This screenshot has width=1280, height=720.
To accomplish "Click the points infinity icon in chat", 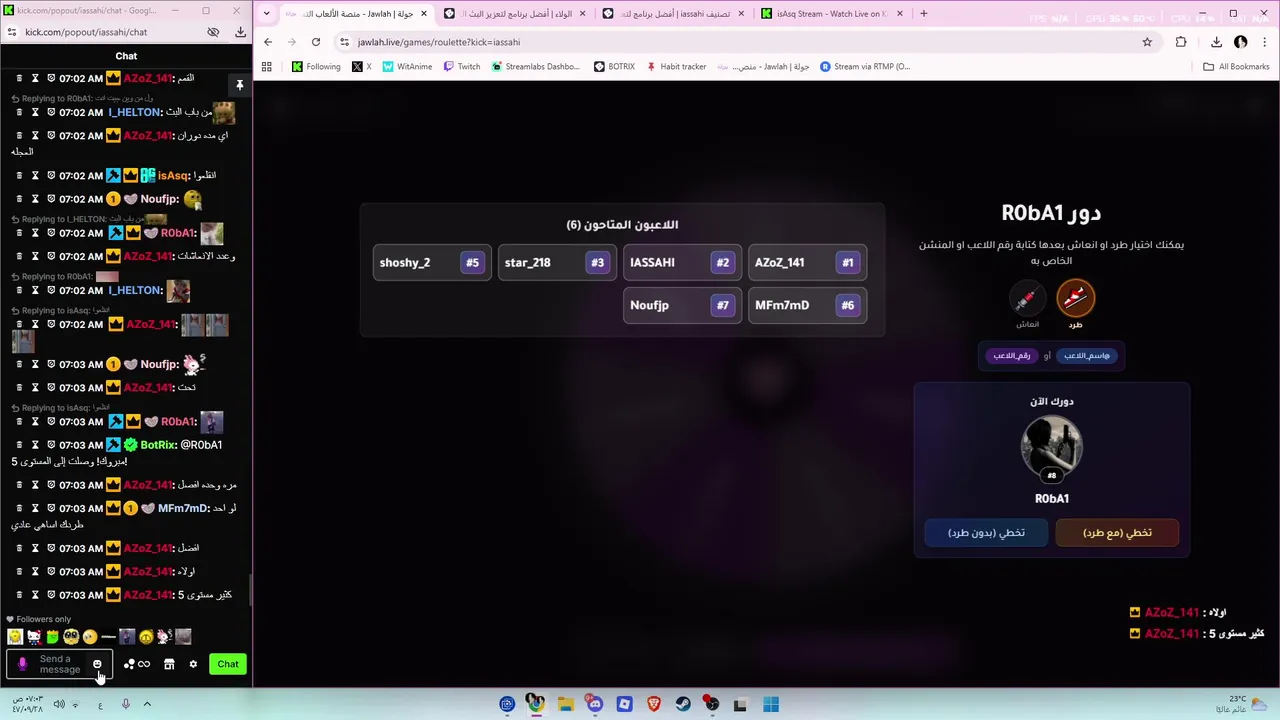I will pyautogui.click(x=136, y=664).
